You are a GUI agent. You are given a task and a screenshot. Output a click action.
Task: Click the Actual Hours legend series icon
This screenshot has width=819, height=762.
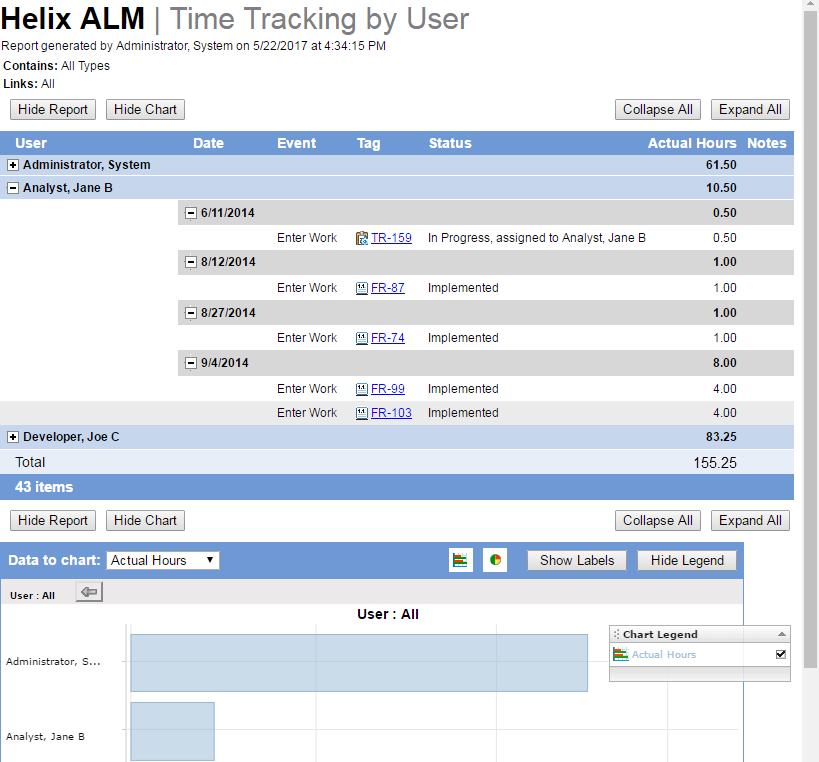(x=620, y=655)
